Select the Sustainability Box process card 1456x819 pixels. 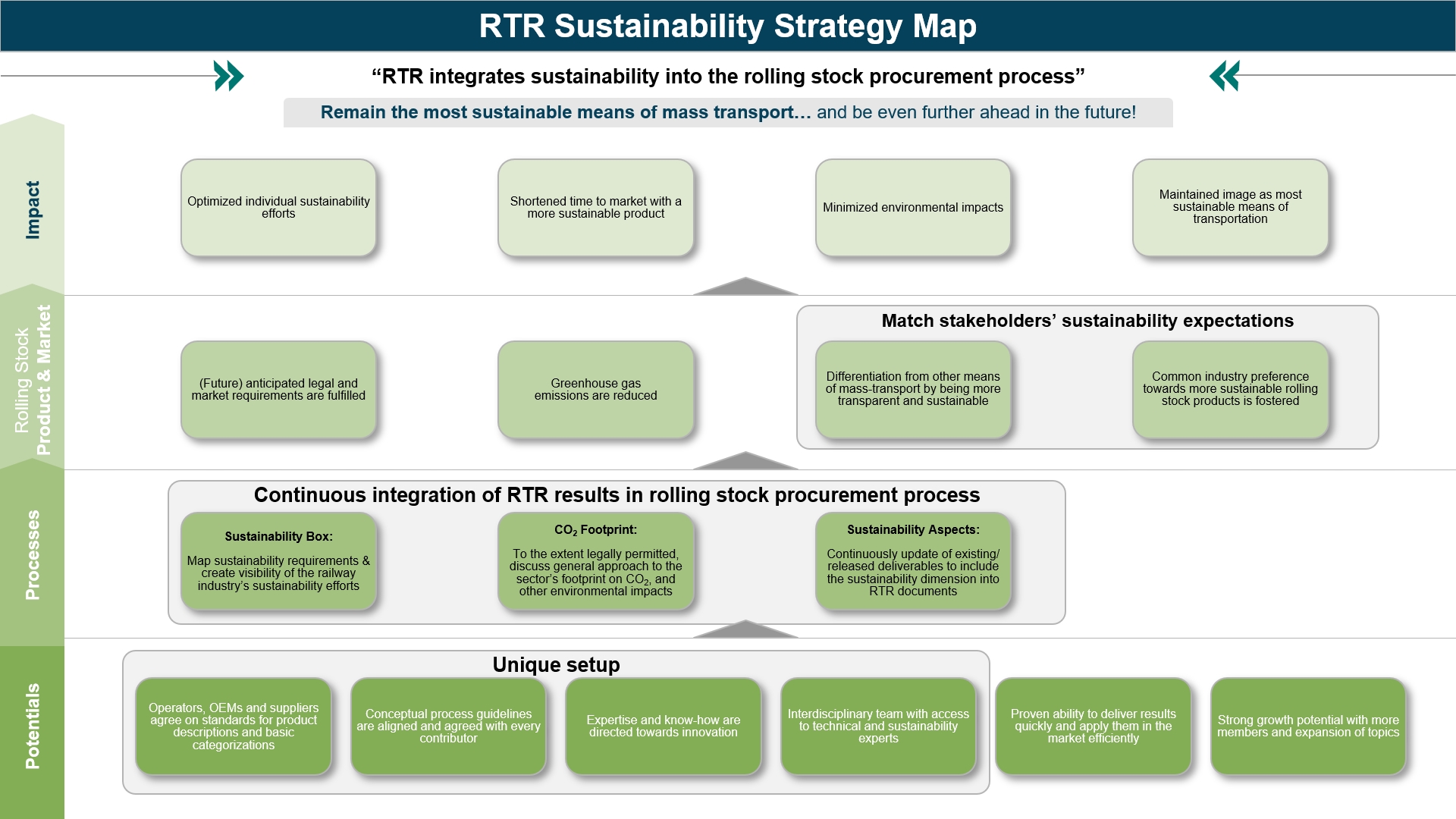coord(279,561)
